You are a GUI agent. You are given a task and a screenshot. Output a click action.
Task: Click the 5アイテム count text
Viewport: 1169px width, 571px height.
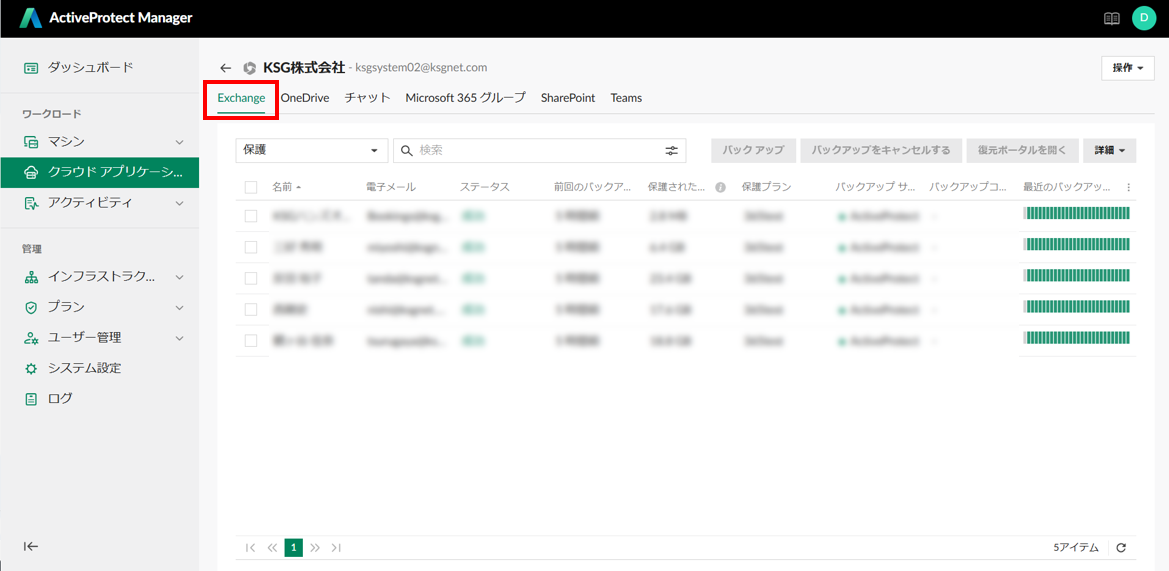click(1076, 548)
